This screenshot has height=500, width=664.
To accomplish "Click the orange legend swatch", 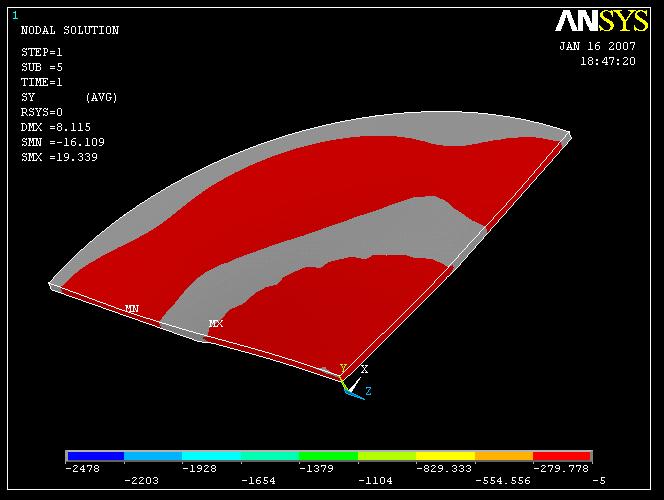I will click(504, 456).
